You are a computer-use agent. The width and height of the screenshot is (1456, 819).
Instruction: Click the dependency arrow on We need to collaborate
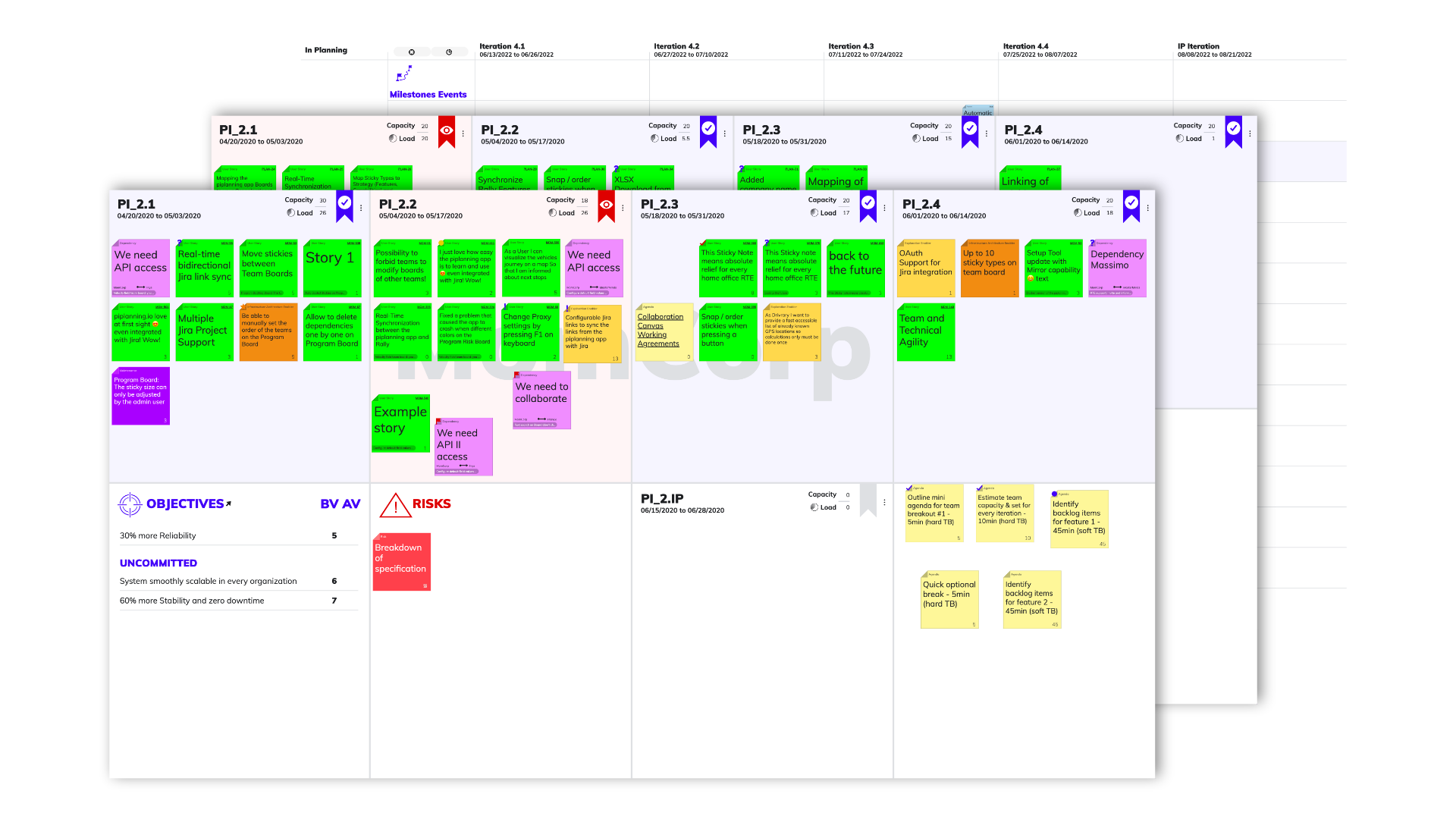click(x=541, y=419)
